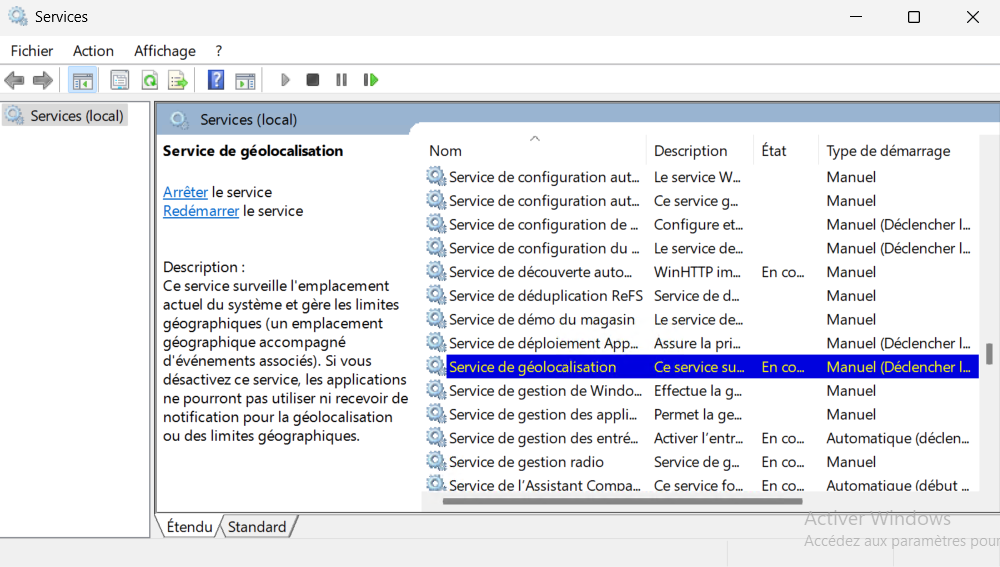Click the show/hide console tree icon
Image resolution: width=1000 pixels, height=567 pixels.
pyautogui.click(x=83, y=80)
